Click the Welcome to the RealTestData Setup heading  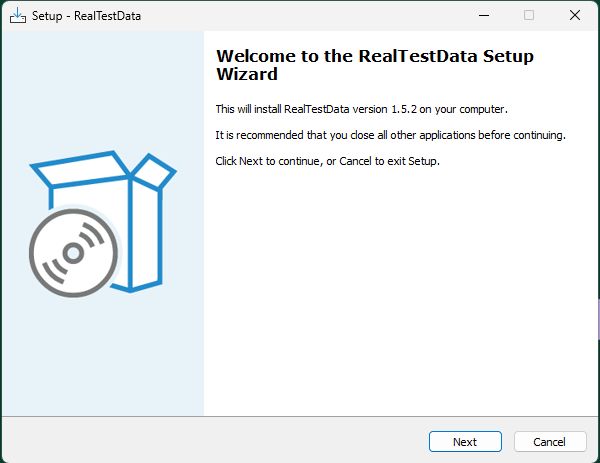[x=375, y=65]
